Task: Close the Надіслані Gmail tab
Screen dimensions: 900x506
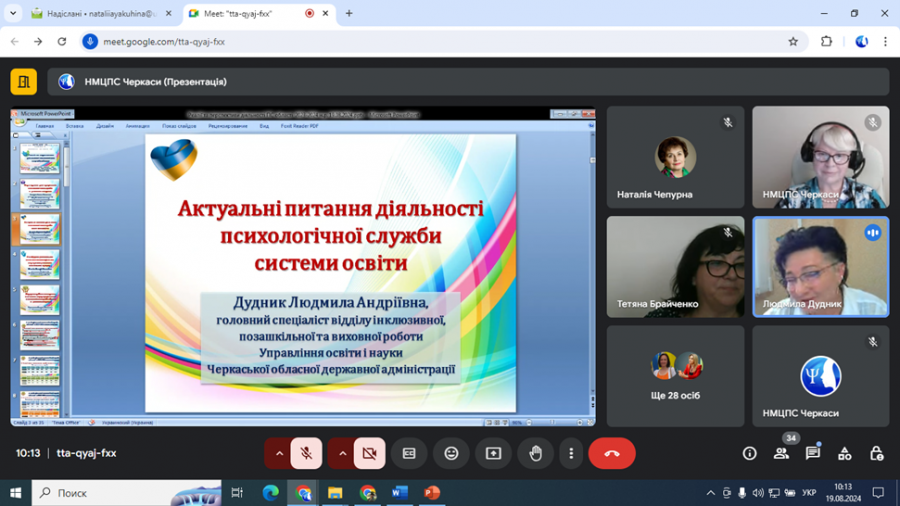Action: (x=168, y=13)
